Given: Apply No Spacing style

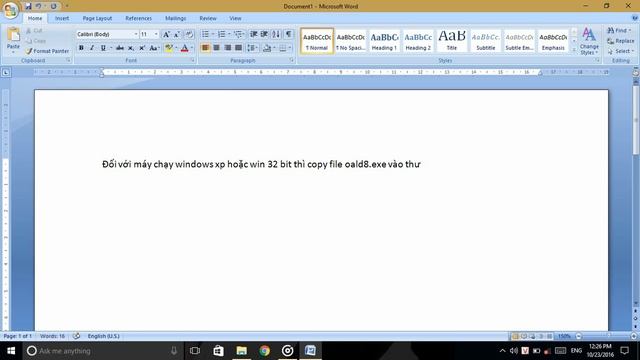Looking at the screenshot, I should tap(351, 41).
